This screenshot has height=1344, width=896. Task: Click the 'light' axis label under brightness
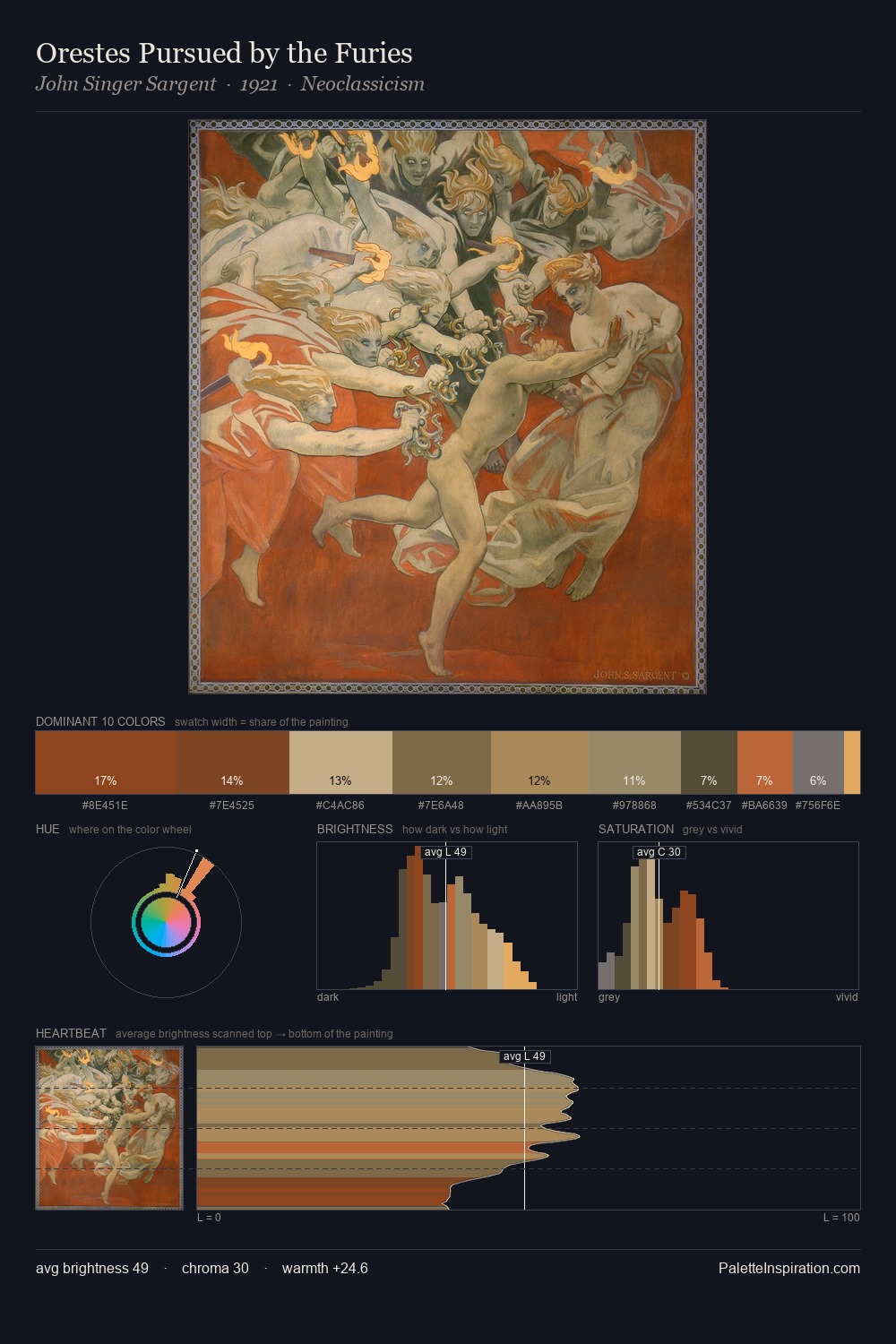click(x=567, y=997)
